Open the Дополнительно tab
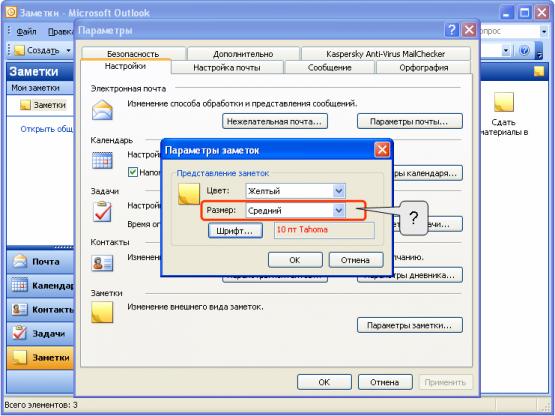Image resolution: width=555 pixels, height=416 pixels. [x=243, y=54]
